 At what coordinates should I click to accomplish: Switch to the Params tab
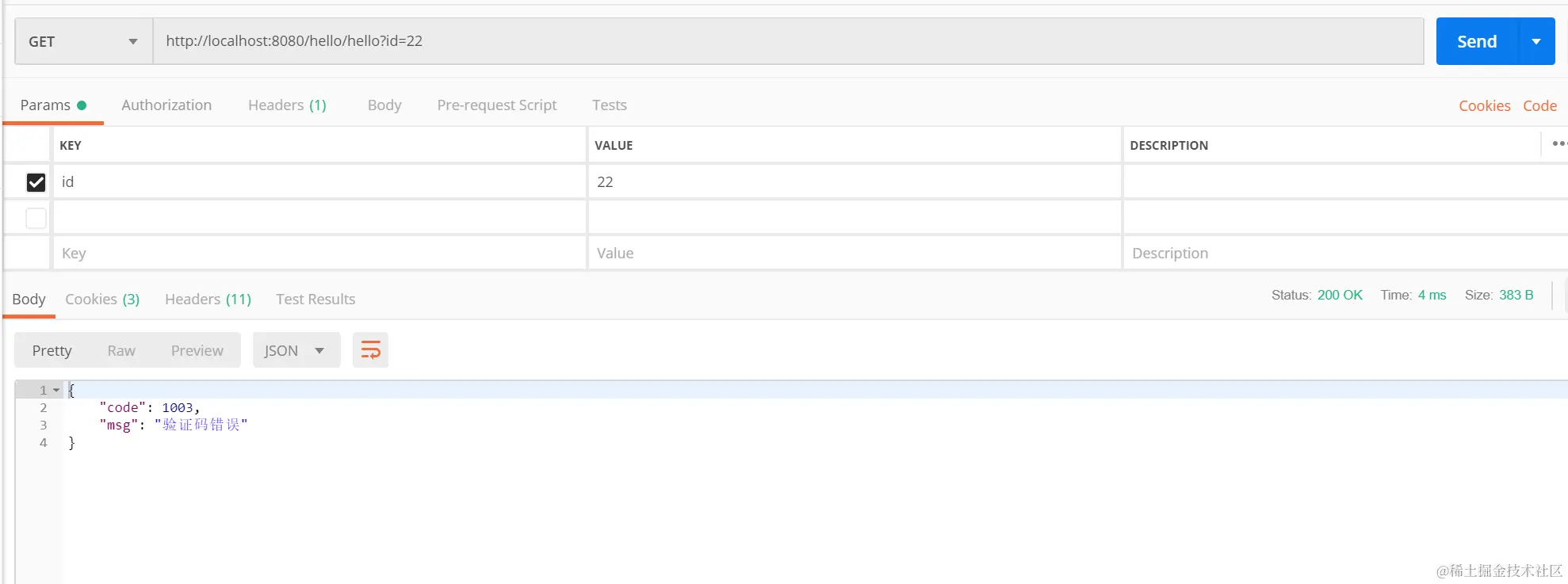coord(53,105)
